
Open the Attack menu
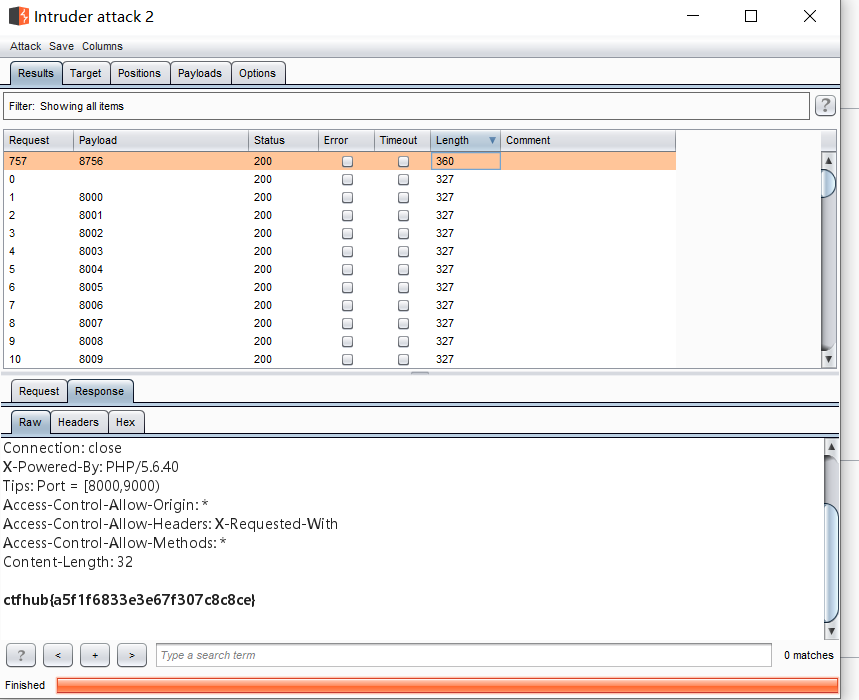coord(25,47)
